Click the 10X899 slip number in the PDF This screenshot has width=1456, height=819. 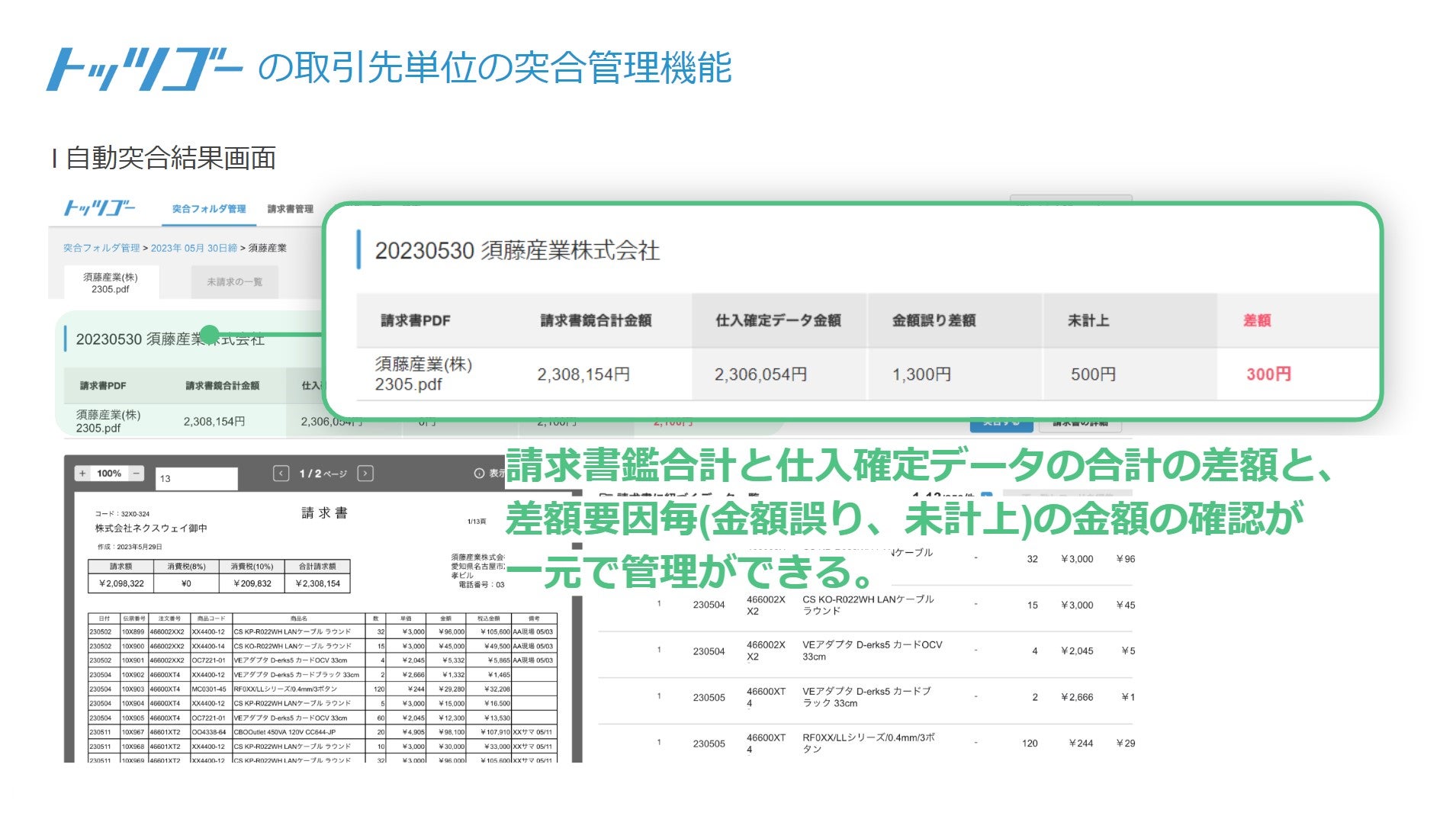point(133,632)
